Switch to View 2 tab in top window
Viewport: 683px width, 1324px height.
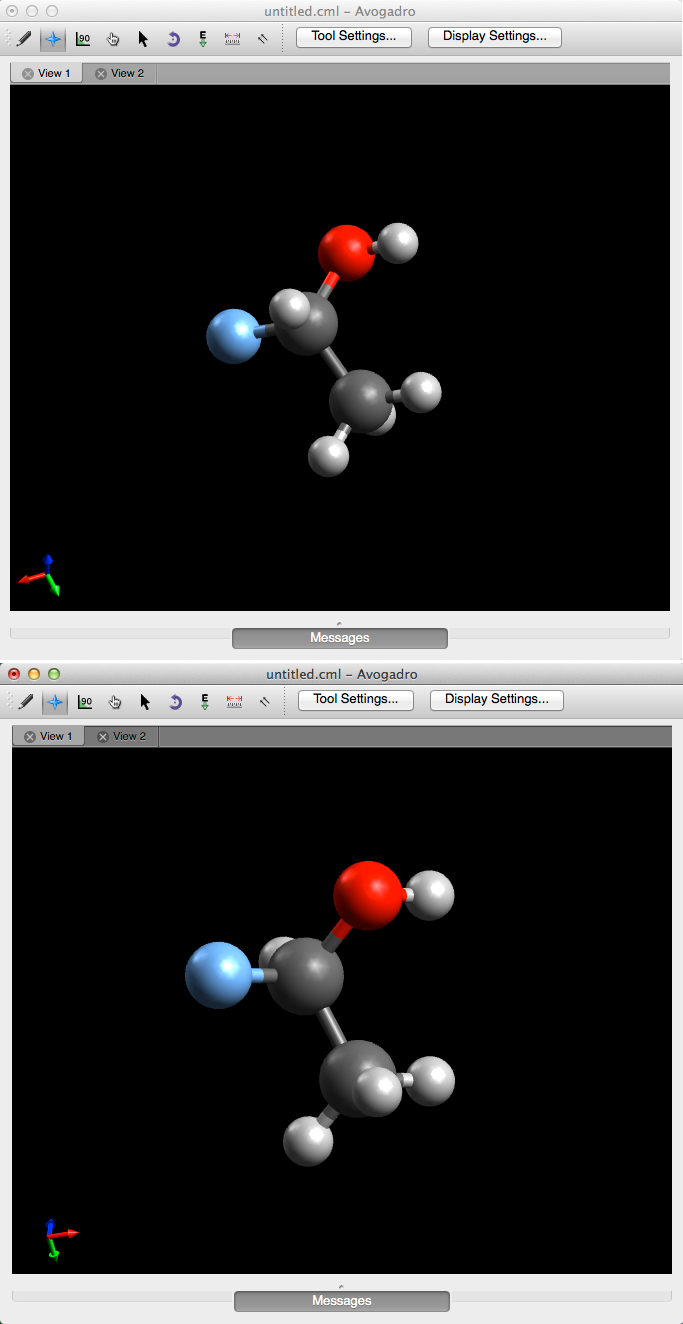(127, 73)
